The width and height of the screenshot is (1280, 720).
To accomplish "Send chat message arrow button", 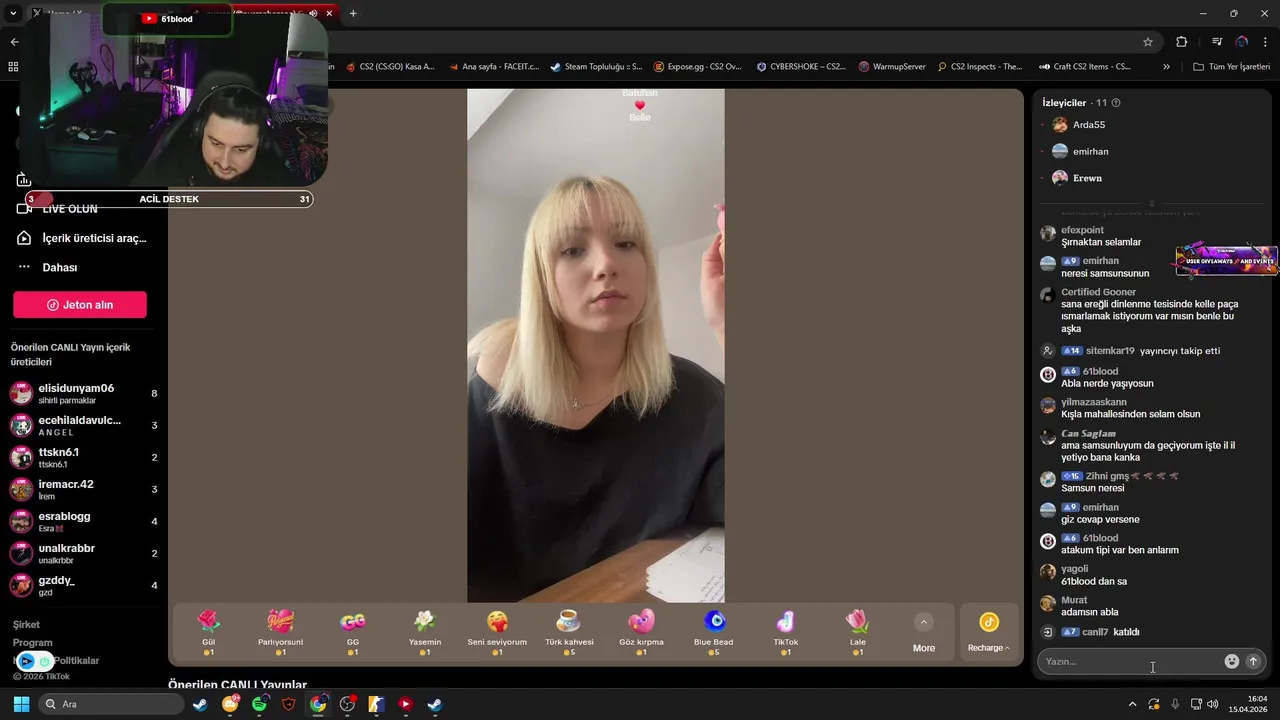I will coord(1253,661).
